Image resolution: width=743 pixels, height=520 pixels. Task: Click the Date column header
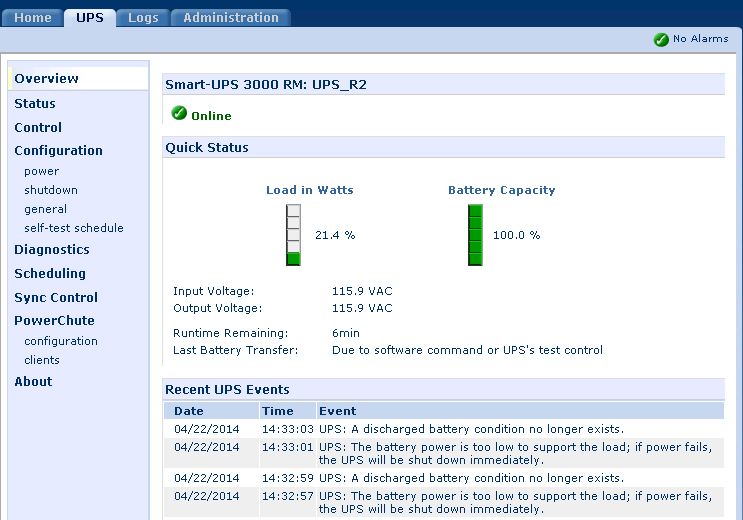pos(189,411)
